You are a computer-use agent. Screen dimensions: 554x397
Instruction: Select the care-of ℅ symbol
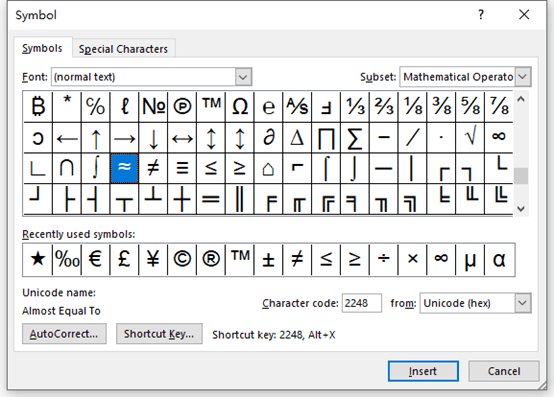(95, 107)
